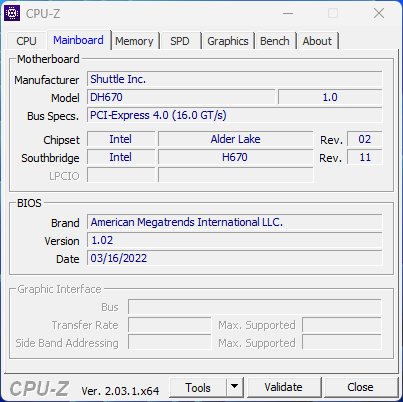Viewport: 403px width, 402px height.
Task: Click the version text Ver. 2.03.1.x64
Action: (120, 391)
